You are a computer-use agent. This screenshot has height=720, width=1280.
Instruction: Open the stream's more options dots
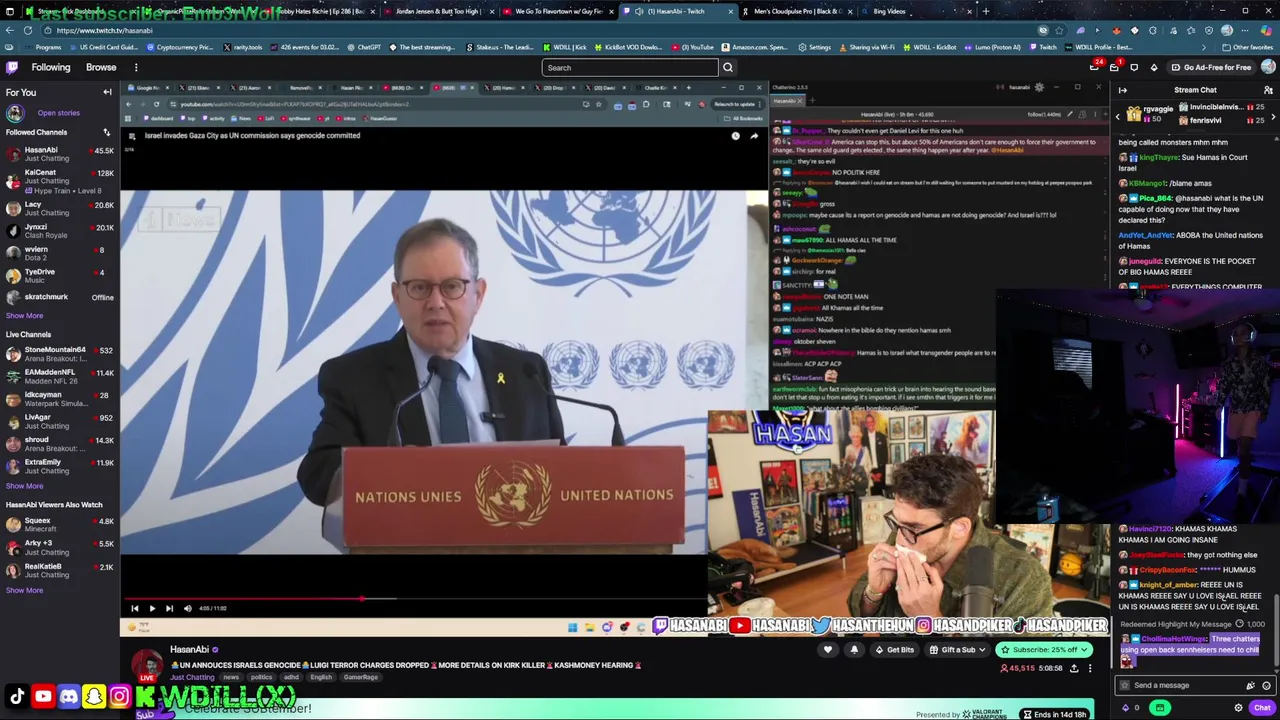(1090, 668)
